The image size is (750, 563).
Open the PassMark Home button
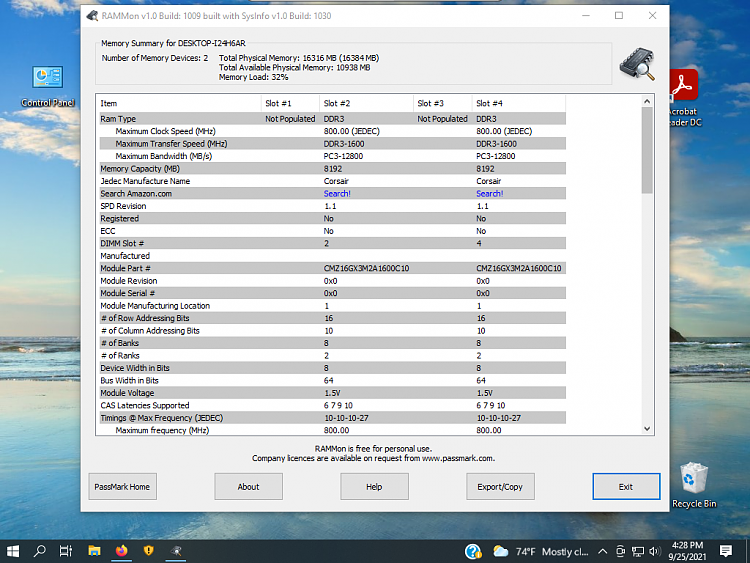(x=122, y=486)
